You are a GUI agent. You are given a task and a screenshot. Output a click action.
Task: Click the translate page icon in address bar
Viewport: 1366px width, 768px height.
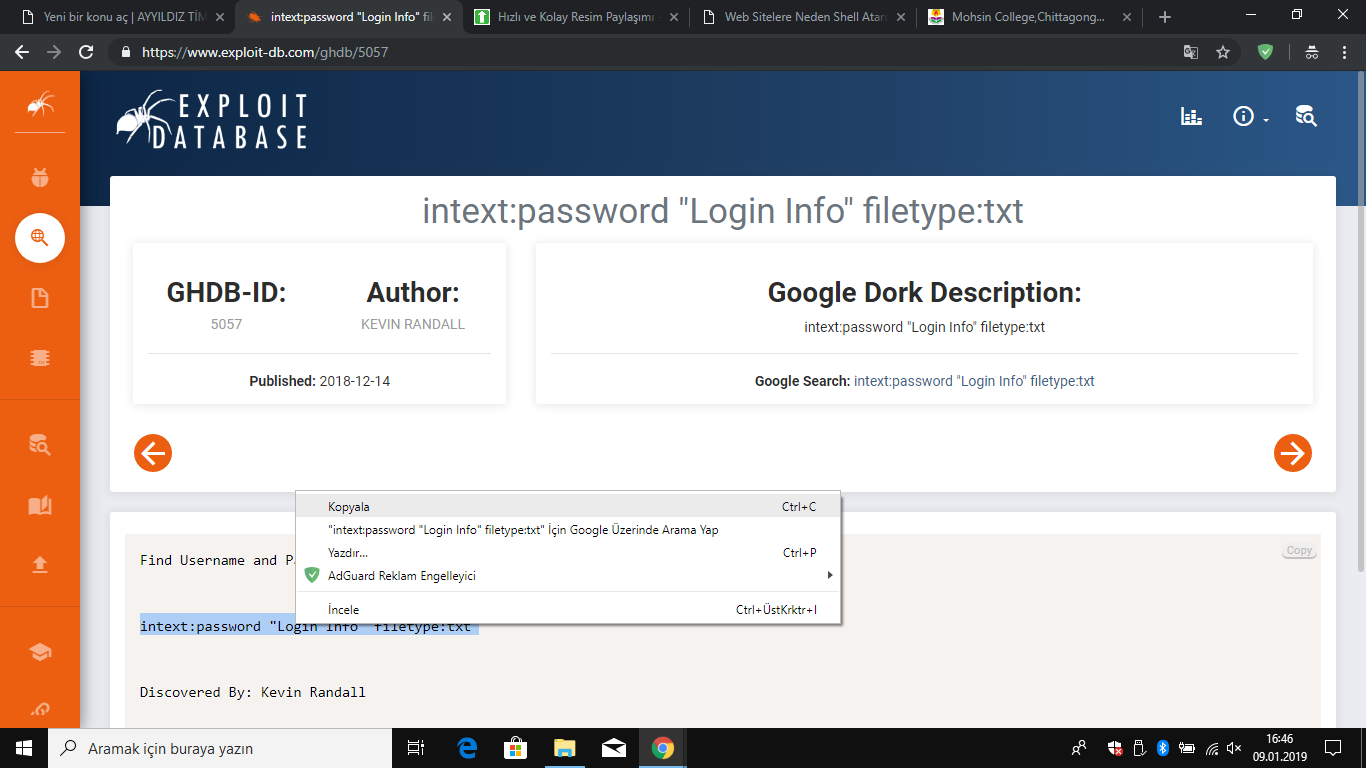(1190, 52)
